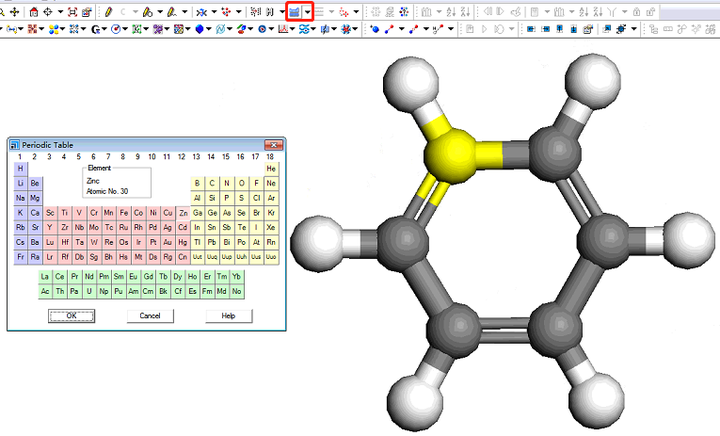Cancel the Periodic Table dialog
Screen dimensions: 720x436
point(150,315)
